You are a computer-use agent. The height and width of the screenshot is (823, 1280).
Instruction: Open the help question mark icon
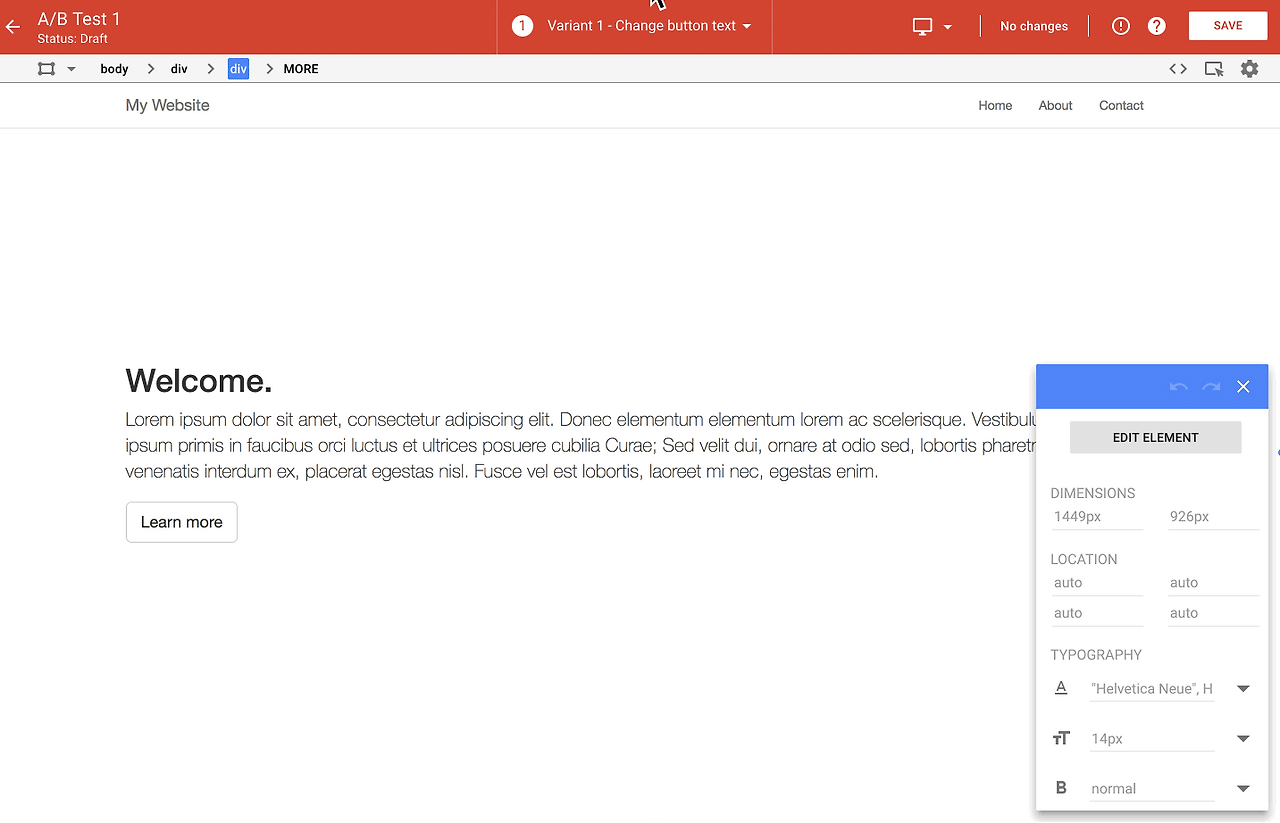tap(1157, 27)
